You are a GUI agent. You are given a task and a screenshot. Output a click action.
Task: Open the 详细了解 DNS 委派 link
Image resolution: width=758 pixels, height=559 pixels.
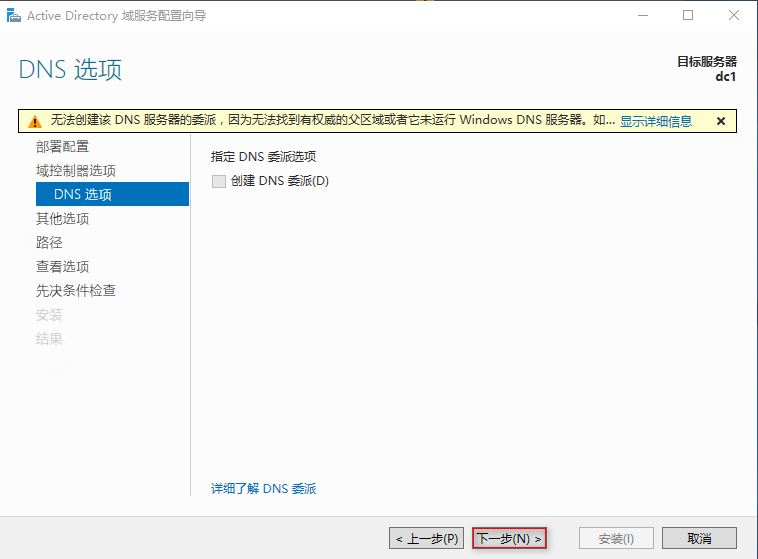pos(263,488)
